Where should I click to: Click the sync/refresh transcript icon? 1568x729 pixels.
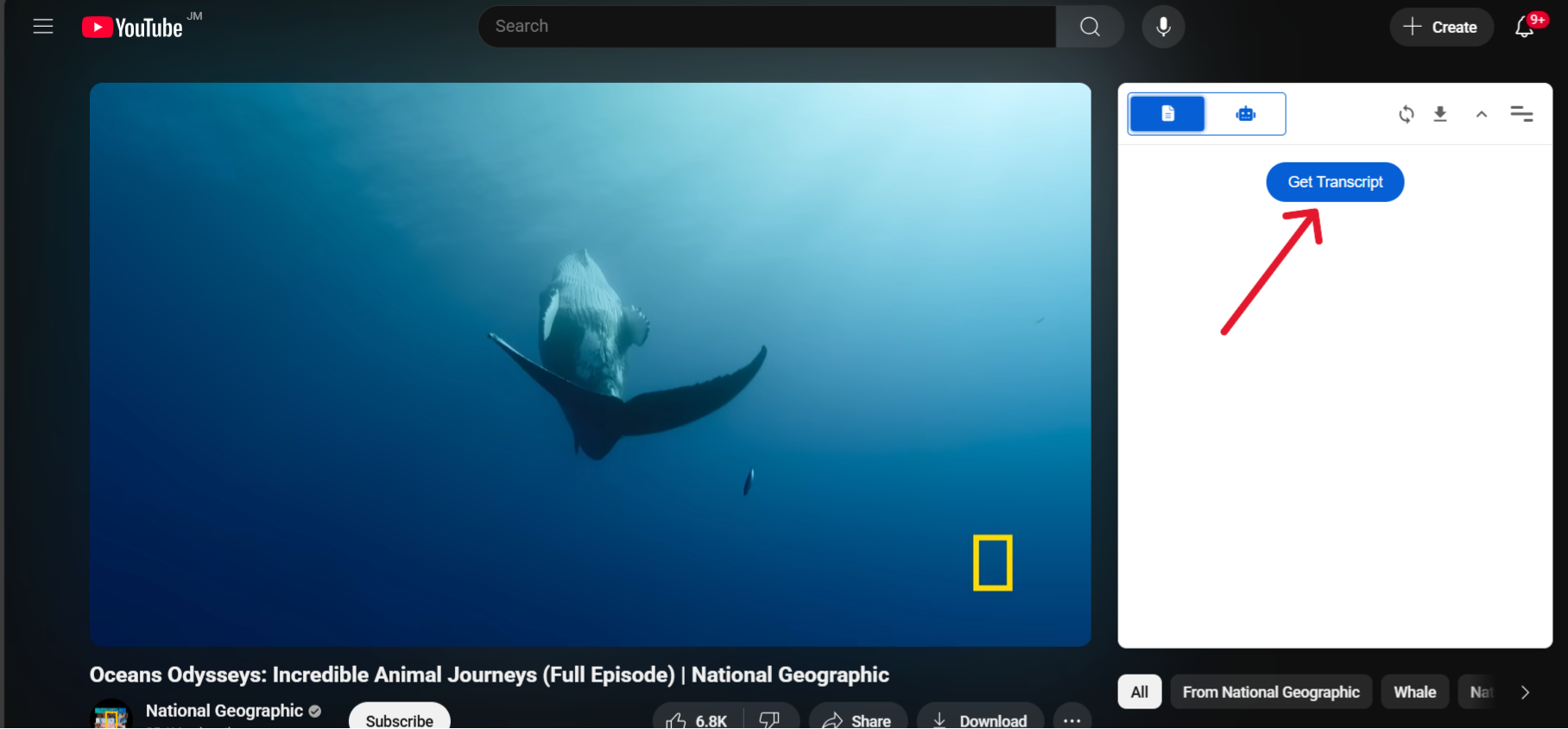click(x=1407, y=114)
